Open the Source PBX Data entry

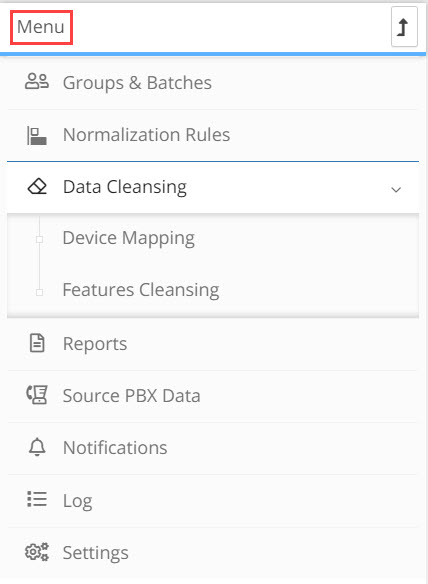click(213, 396)
